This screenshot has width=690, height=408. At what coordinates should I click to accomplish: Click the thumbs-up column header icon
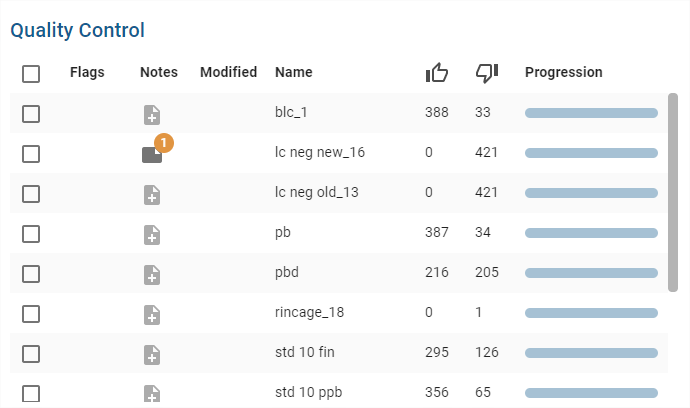(x=437, y=72)
